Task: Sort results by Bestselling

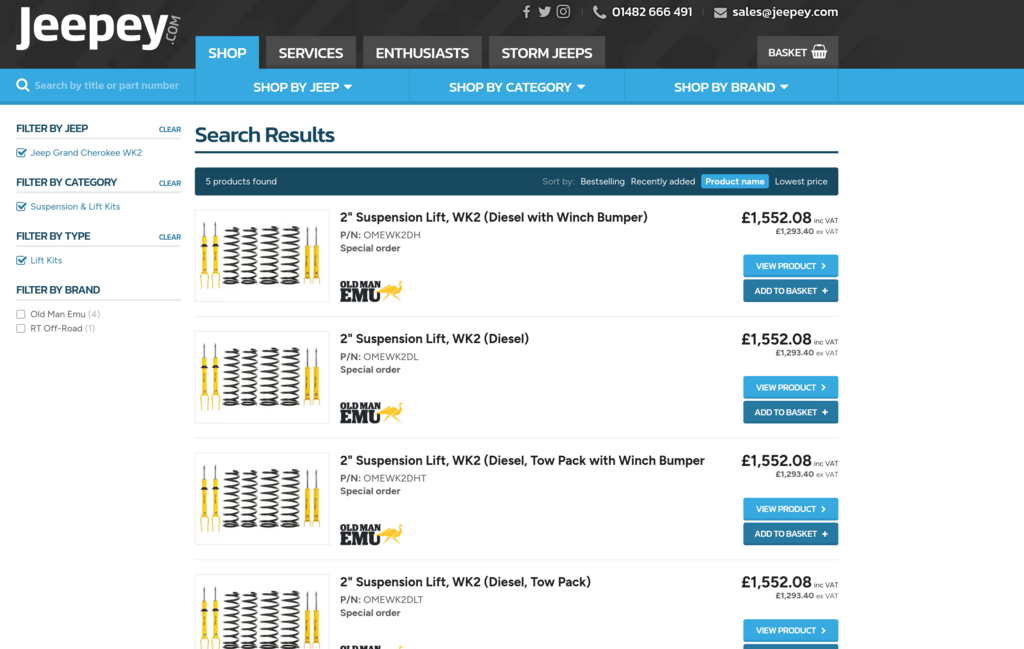Action: (602, 182)
